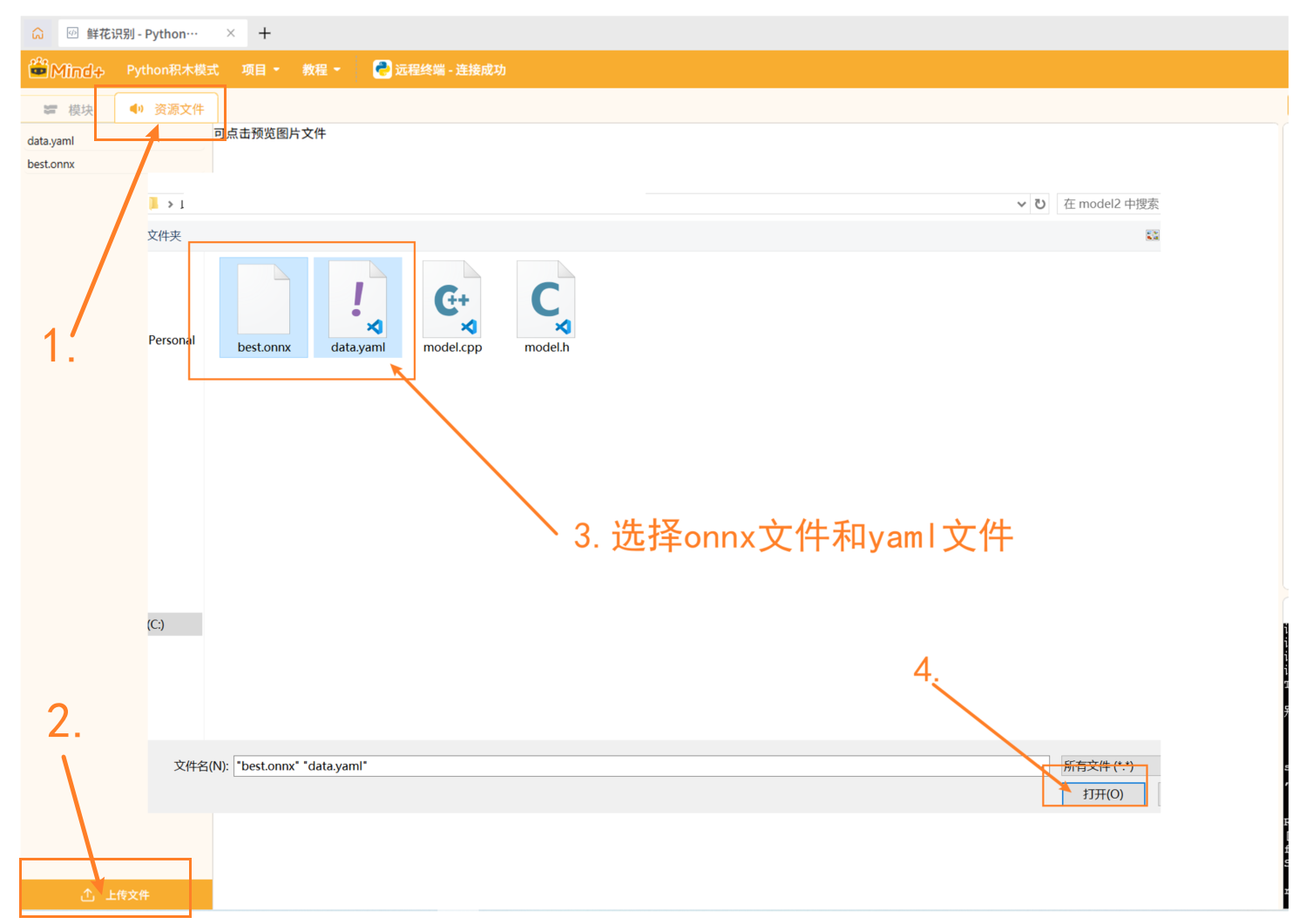Click the 在 model2 中搜索 search box
Screen dimensions: 1299x924
click(x=1109, y=204)
